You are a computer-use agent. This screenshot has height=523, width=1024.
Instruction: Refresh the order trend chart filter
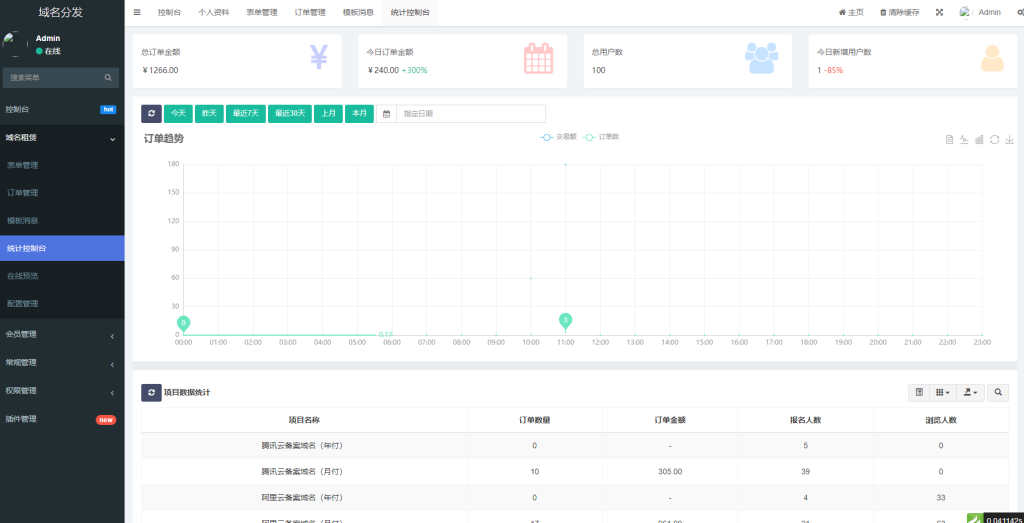[151, 114]
